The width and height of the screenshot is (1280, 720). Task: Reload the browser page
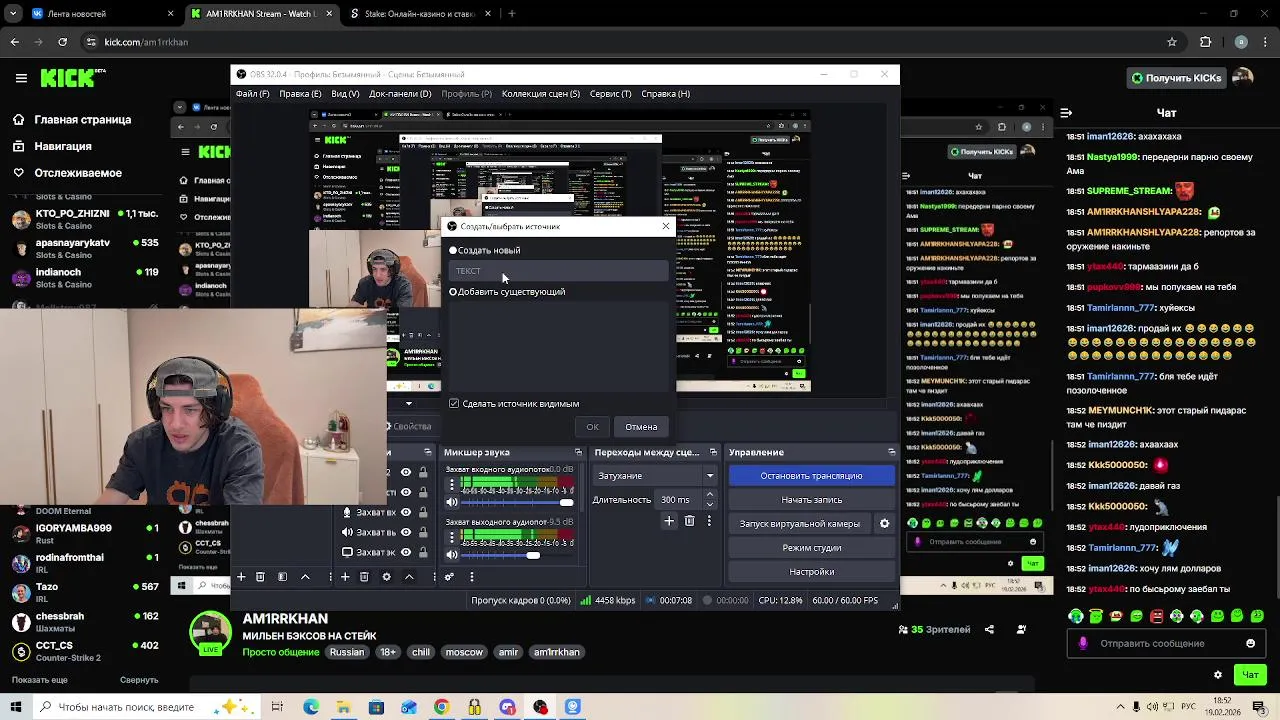point(62,42)
